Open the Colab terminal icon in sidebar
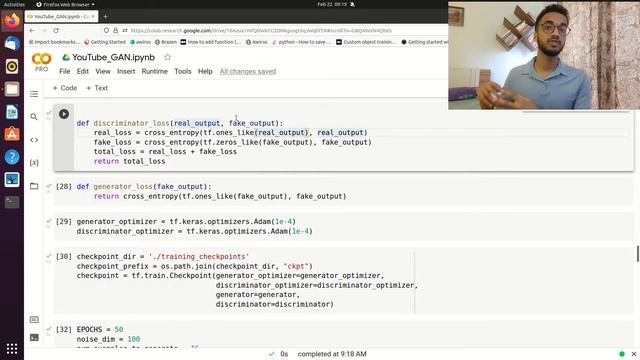Screen dimensions: 640x360 click(x=34, y=338)
